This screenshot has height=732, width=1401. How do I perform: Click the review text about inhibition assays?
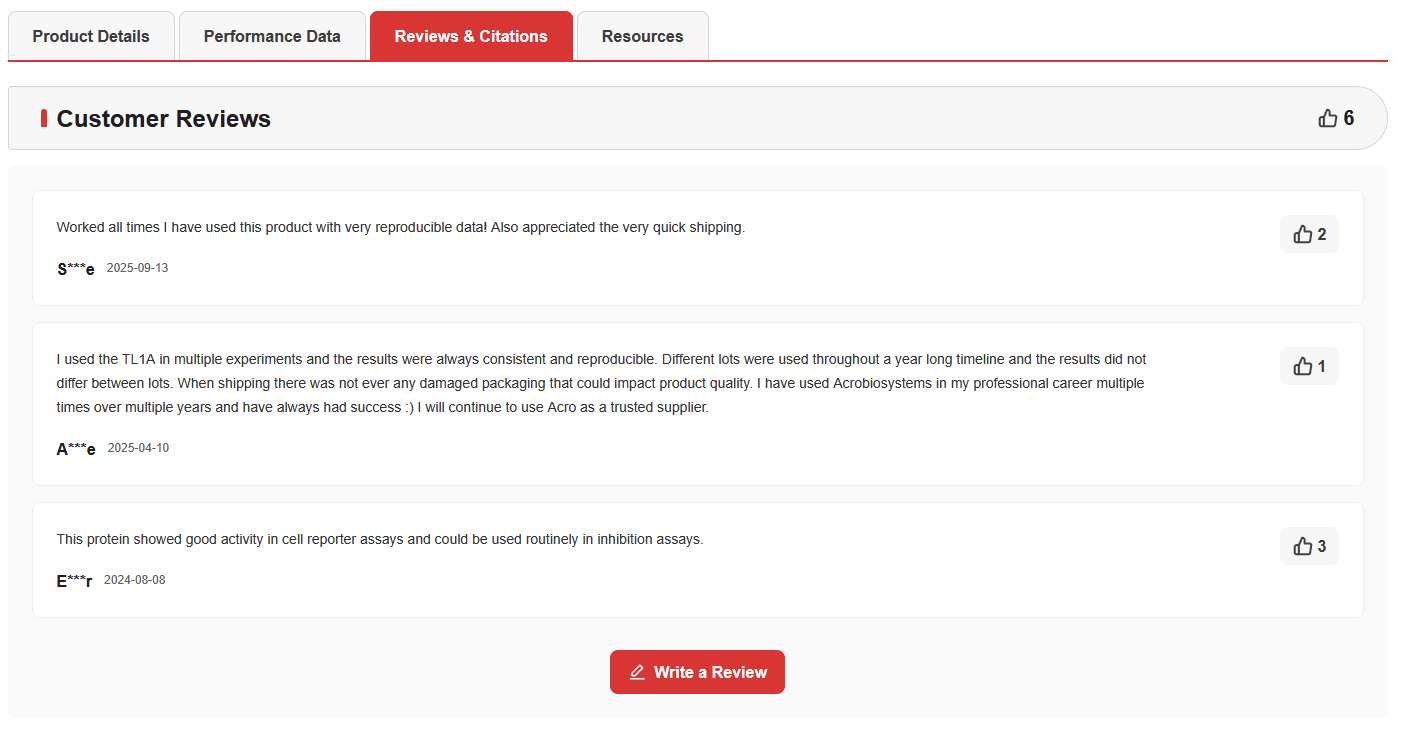coord(380,539)
